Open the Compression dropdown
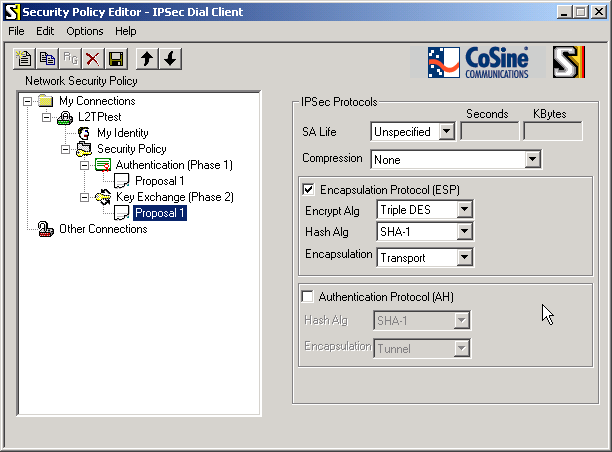Viewport: 612px width, 452px height. coord(532,159)
